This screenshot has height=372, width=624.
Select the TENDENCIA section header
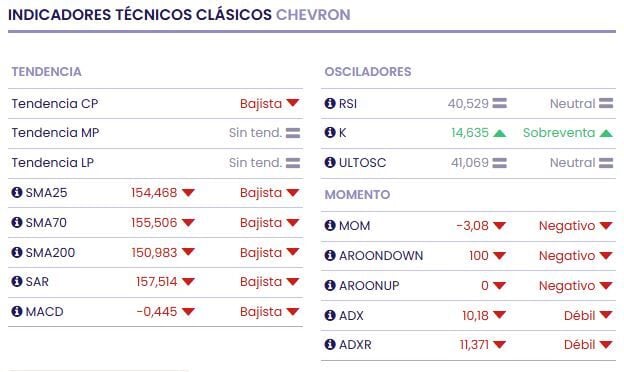click(47, 72)
